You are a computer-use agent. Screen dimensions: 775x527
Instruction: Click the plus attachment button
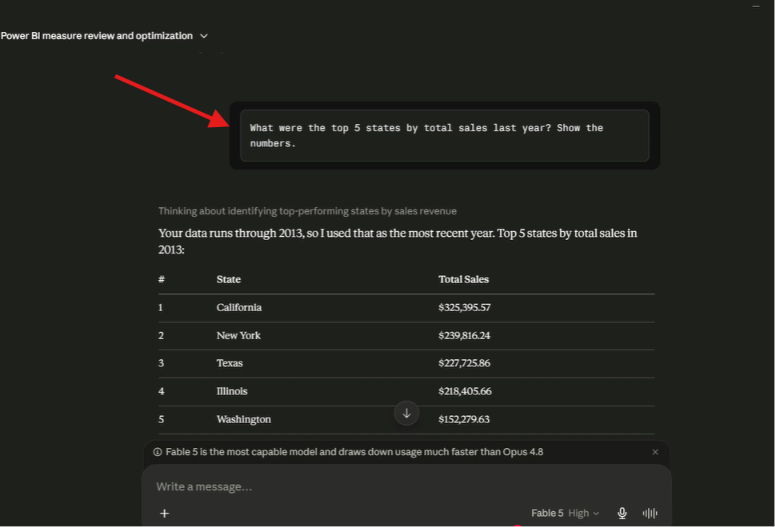(165, 513)
